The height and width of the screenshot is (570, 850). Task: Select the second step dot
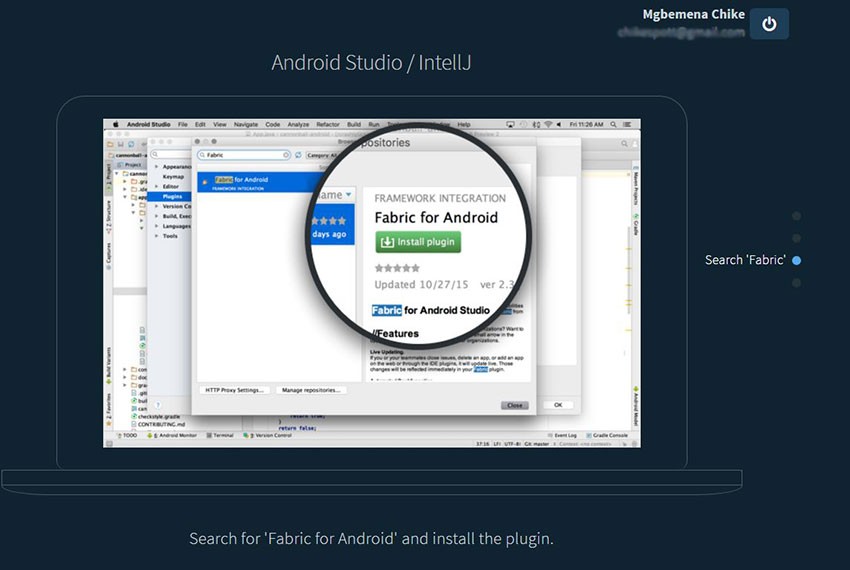click(796, 238)
